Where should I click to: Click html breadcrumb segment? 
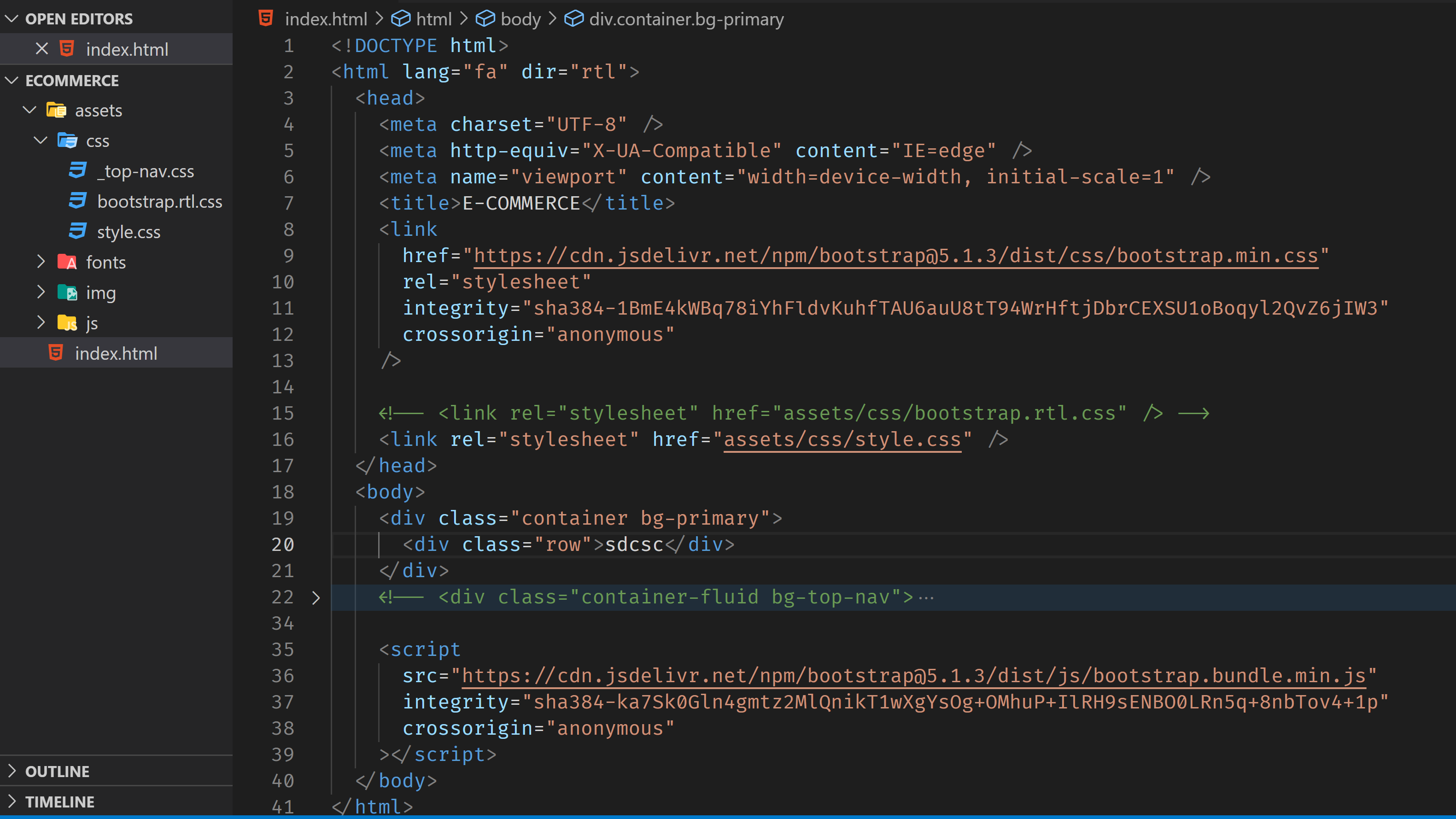pyautogui.click(x=434, y=19)
